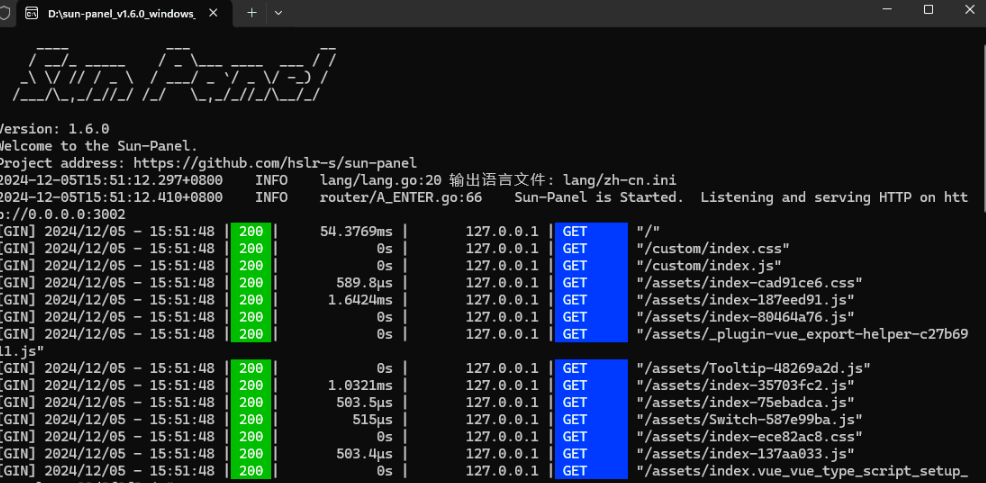Viewport: 986px width, 483px height.
Task: Open the github.com/hslr-s/sun-panel project address
Action: [275, 163]
